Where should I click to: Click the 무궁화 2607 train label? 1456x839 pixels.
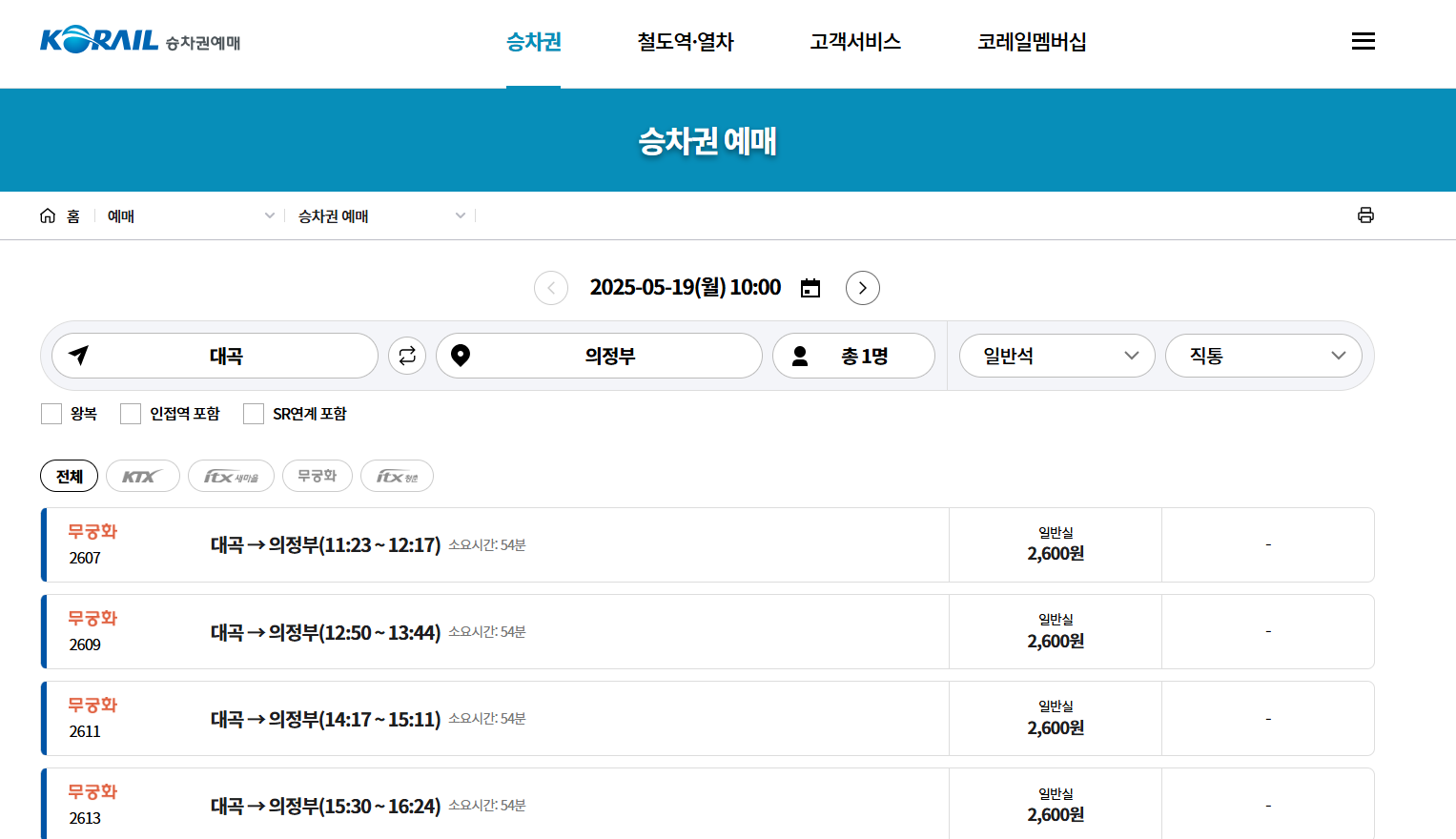[x=92, y=544]
